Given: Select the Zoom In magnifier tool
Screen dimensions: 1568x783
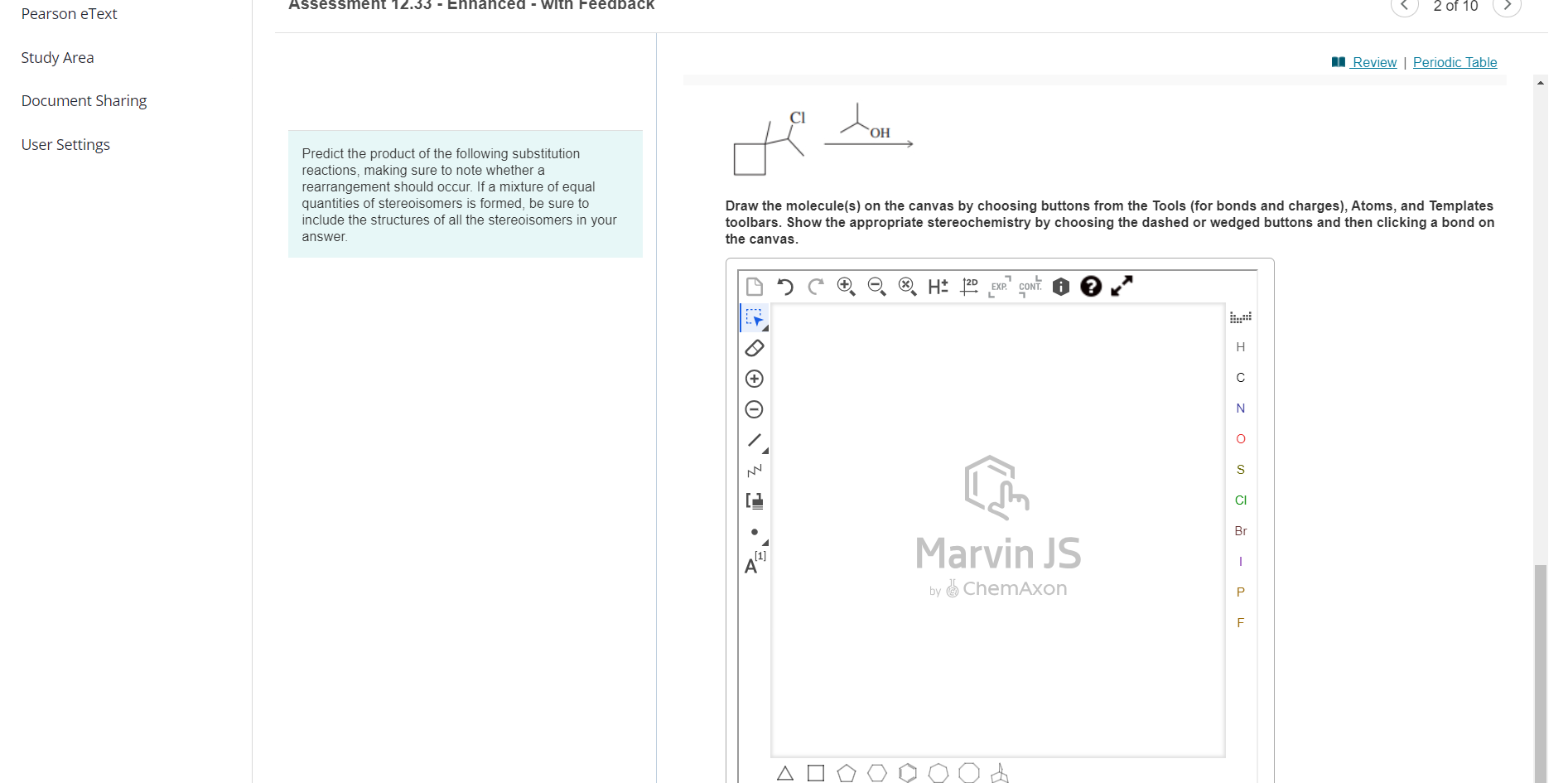Looking at the screenshot, I should (846, 286).
